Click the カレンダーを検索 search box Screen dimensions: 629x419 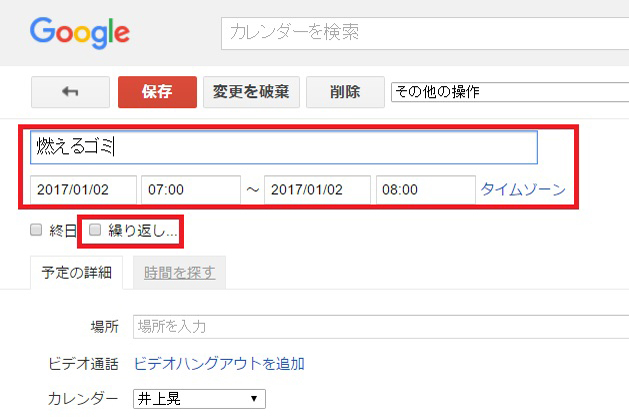[425, 33]
